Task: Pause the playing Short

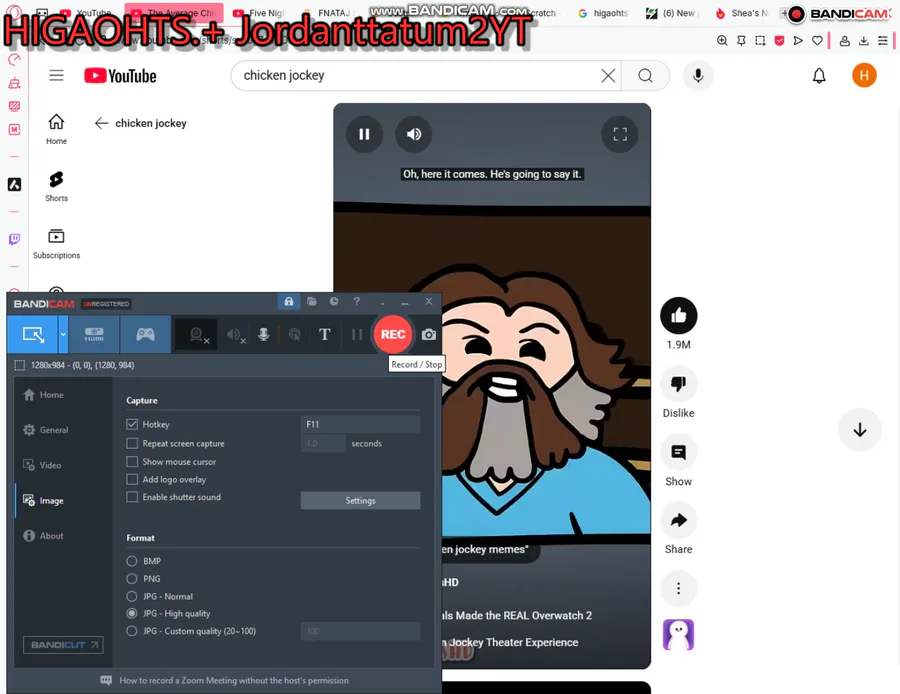Action: [x=364, y=134]
